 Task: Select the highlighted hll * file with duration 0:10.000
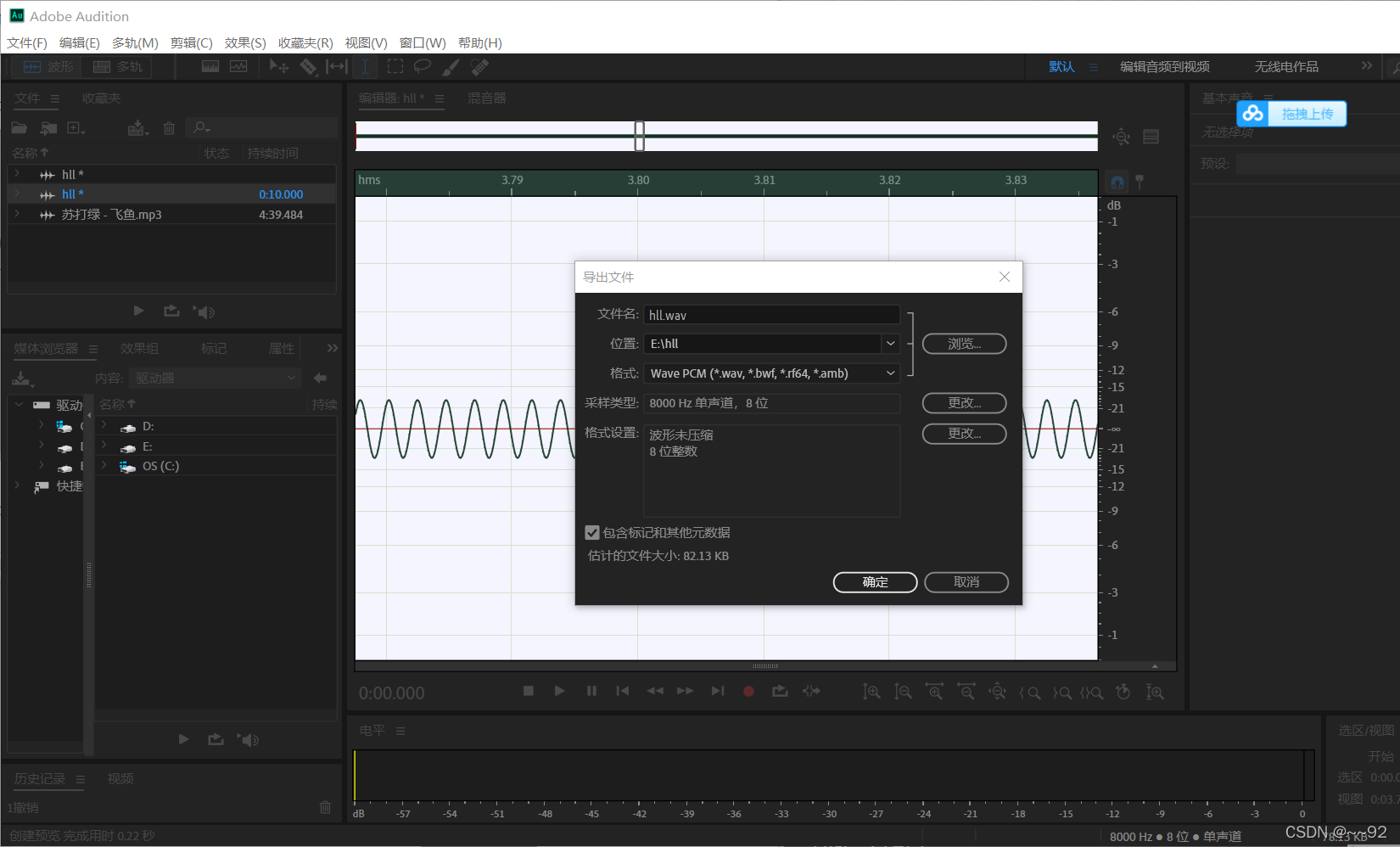172,194
